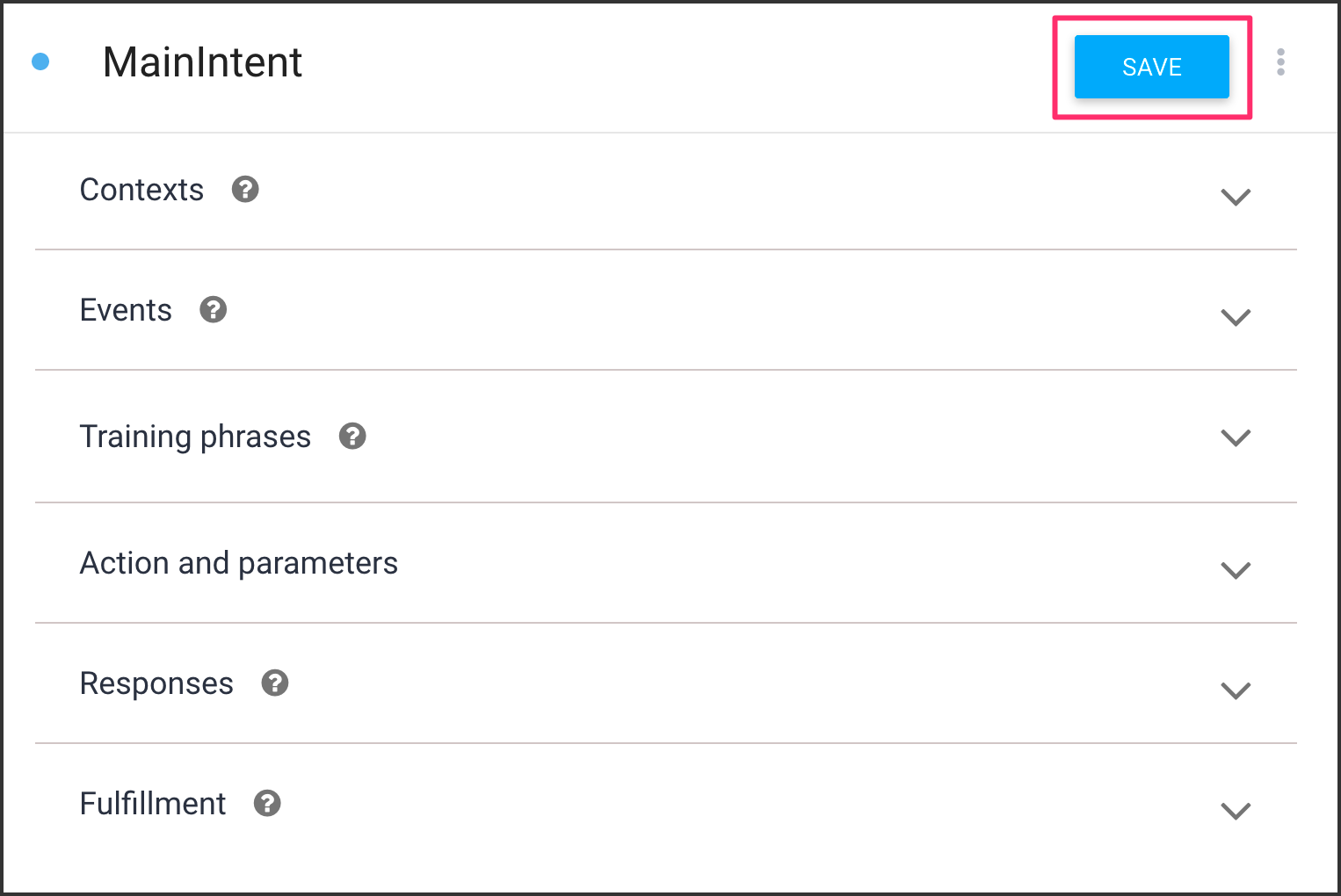
Task: Open the three-dot more options menu
Action: 1280,62
